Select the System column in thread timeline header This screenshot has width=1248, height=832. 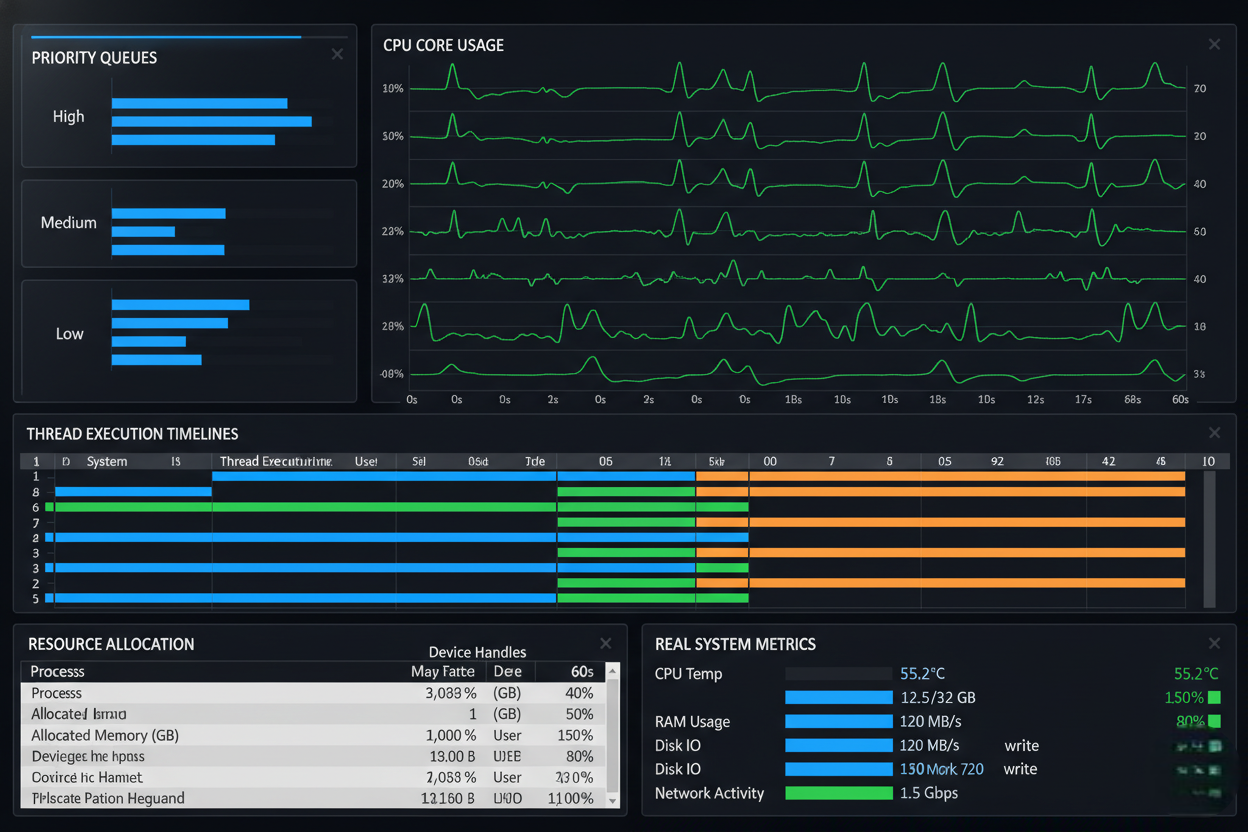point(107,461)
